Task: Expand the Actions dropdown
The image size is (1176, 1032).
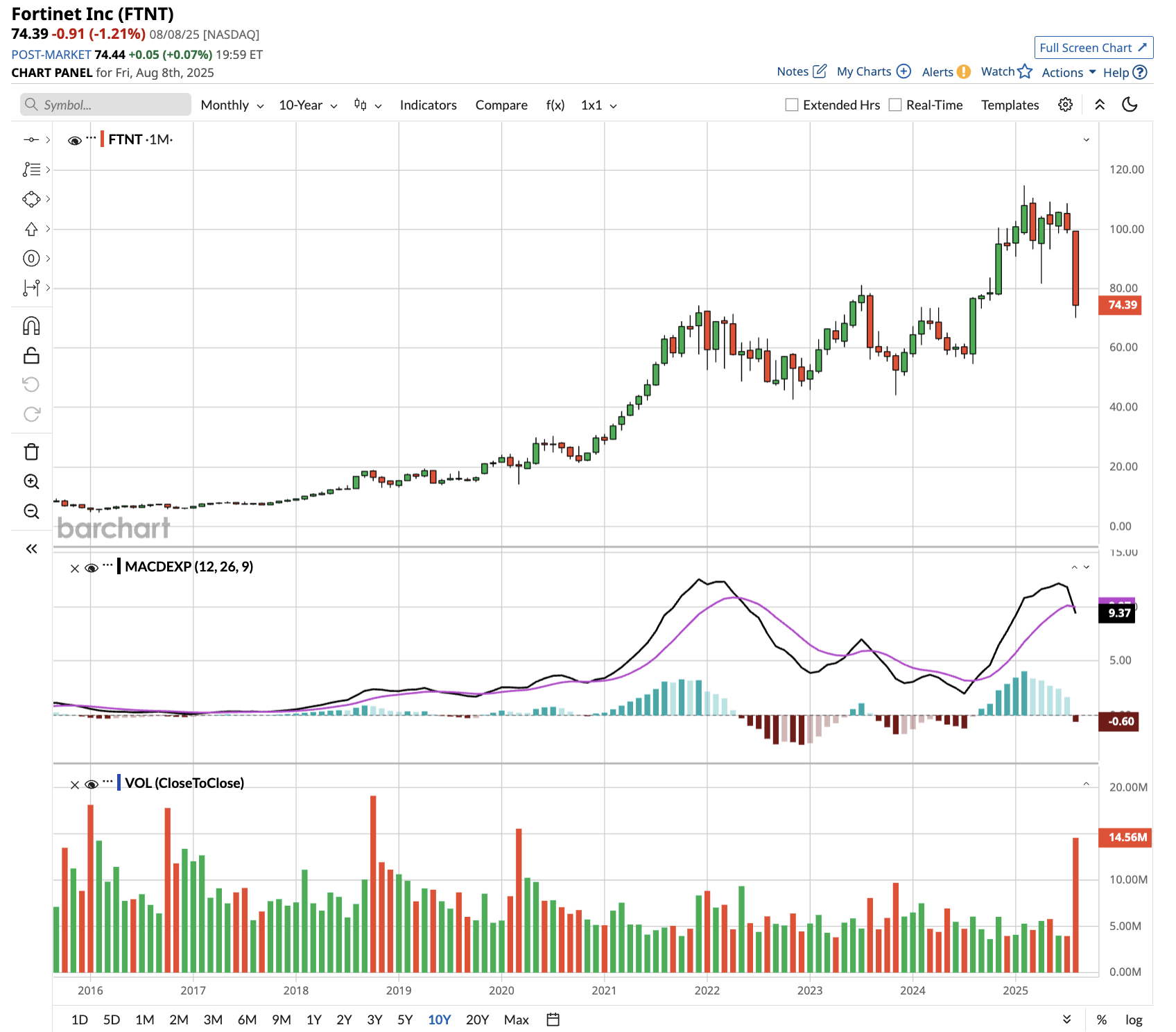Action: point(1069,72)
